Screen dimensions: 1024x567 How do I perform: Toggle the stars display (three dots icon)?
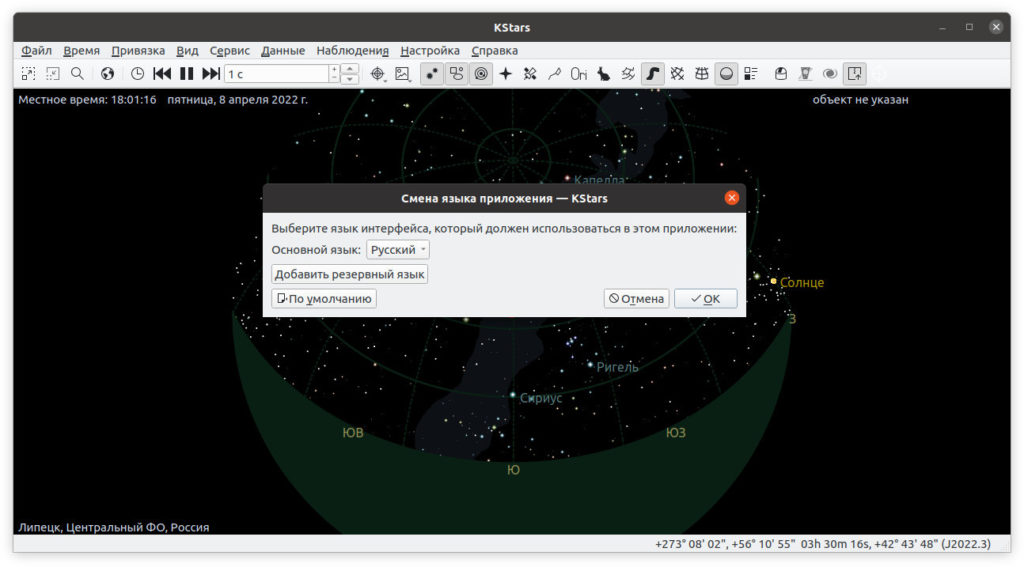click(x=432, y=74)
